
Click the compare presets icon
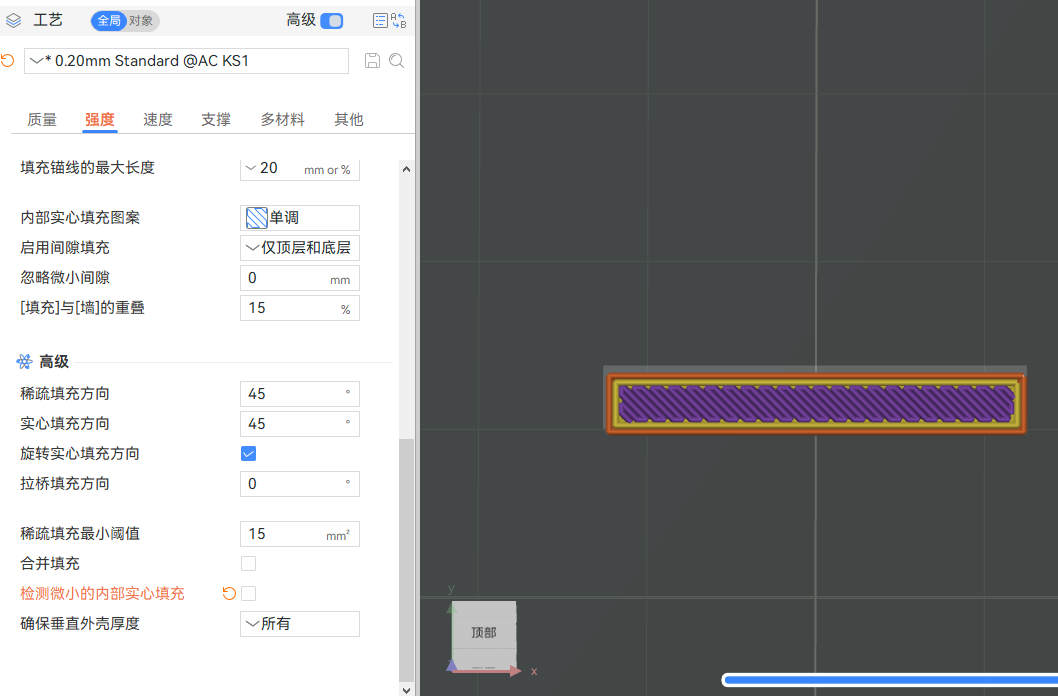click(399, 21)
